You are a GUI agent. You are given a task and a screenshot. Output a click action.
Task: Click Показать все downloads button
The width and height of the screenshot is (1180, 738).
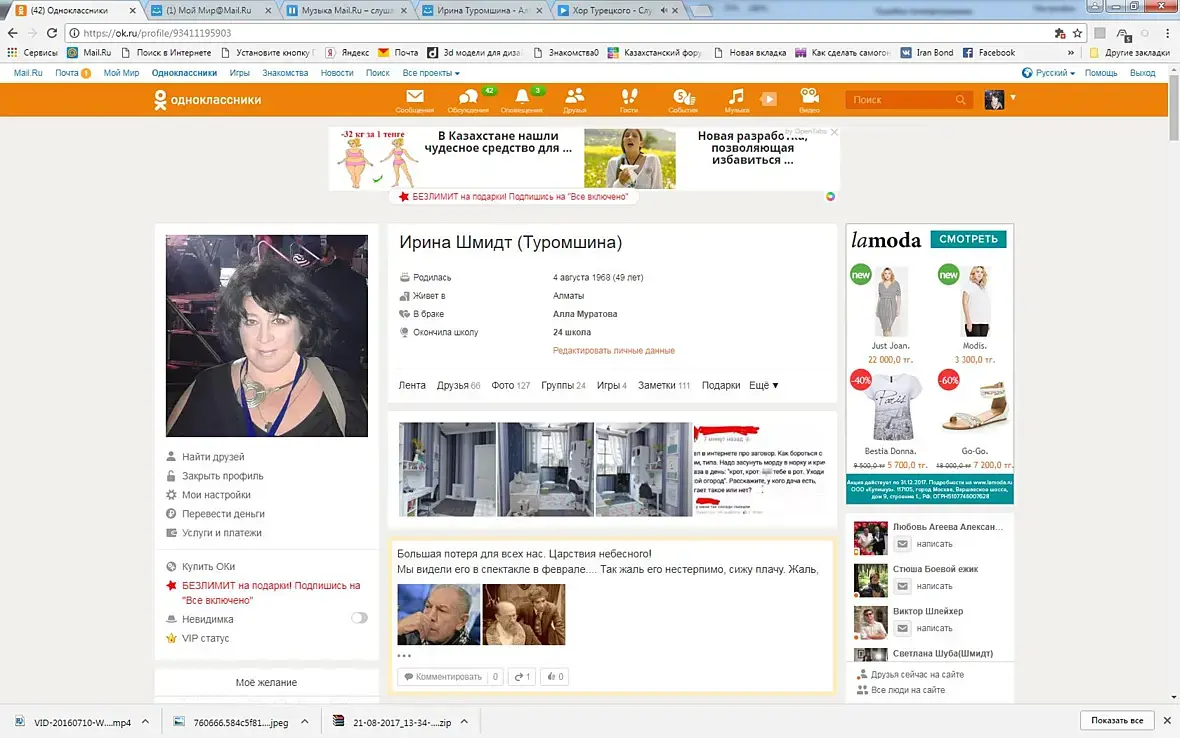coord(1117,720)
